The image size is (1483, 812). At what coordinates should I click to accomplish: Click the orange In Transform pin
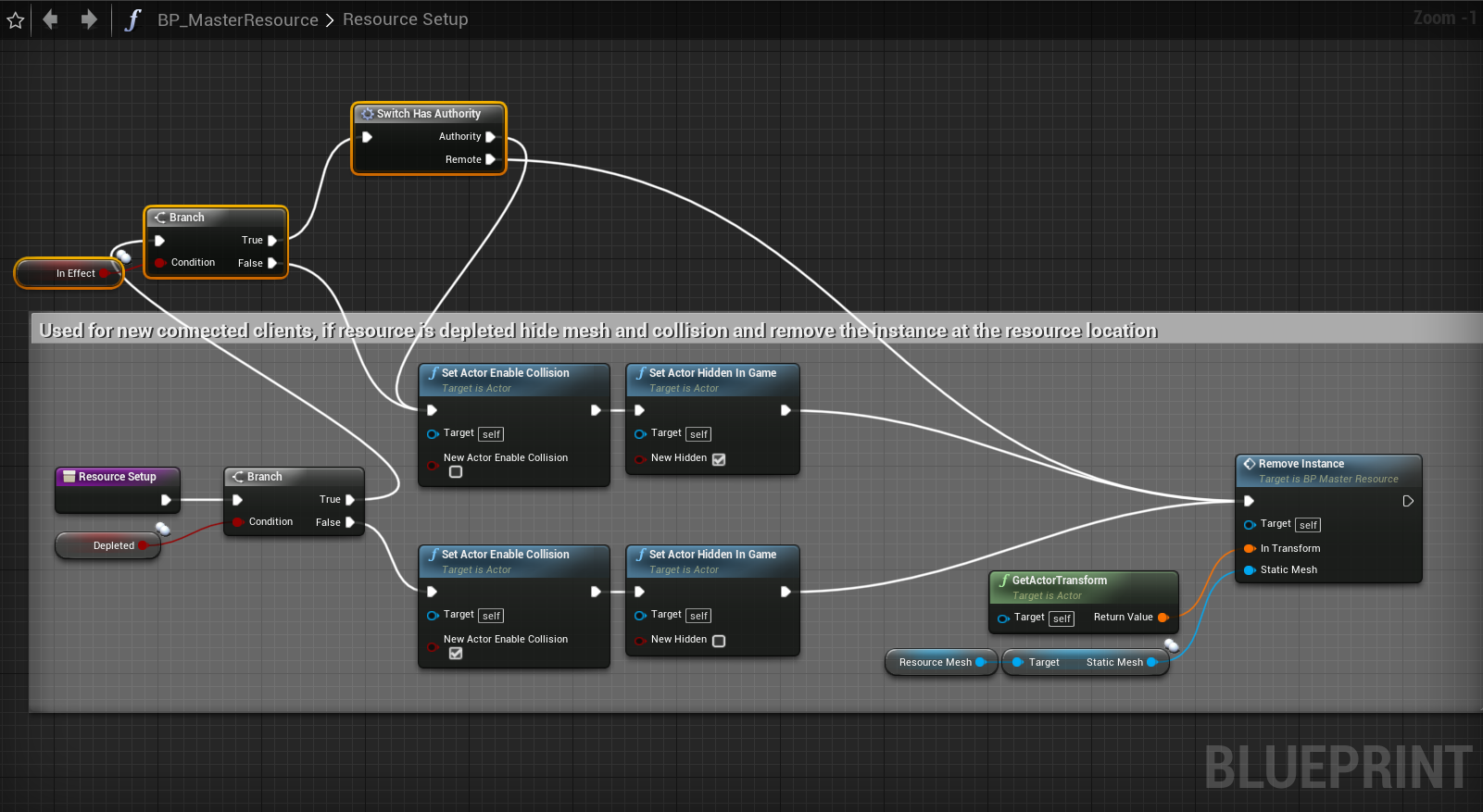tap(1250, 548)
